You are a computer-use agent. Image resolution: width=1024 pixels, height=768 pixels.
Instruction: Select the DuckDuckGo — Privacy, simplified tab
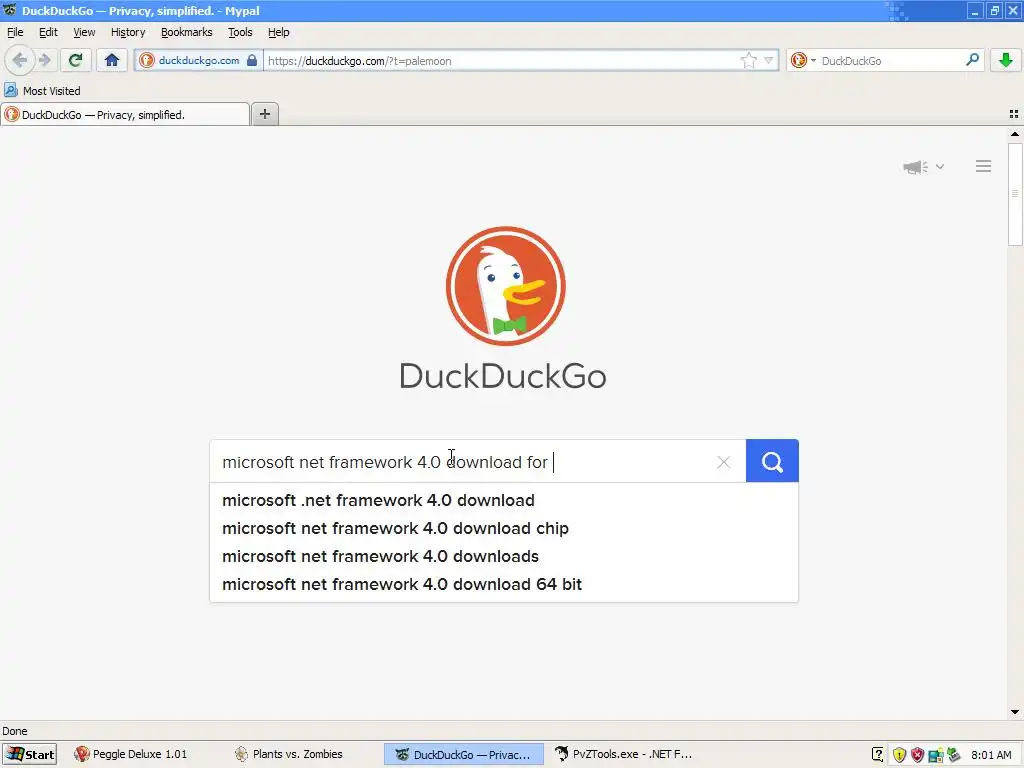(125, 114)
